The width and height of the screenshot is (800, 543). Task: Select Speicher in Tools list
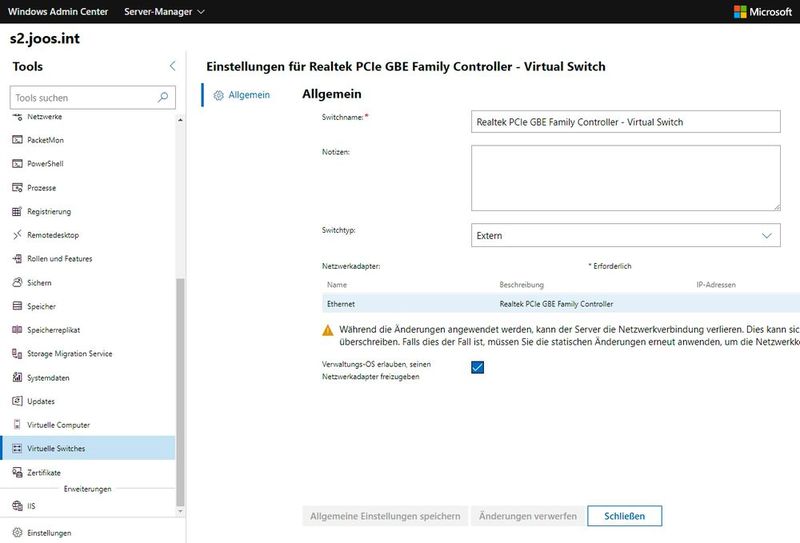(41, 306)
